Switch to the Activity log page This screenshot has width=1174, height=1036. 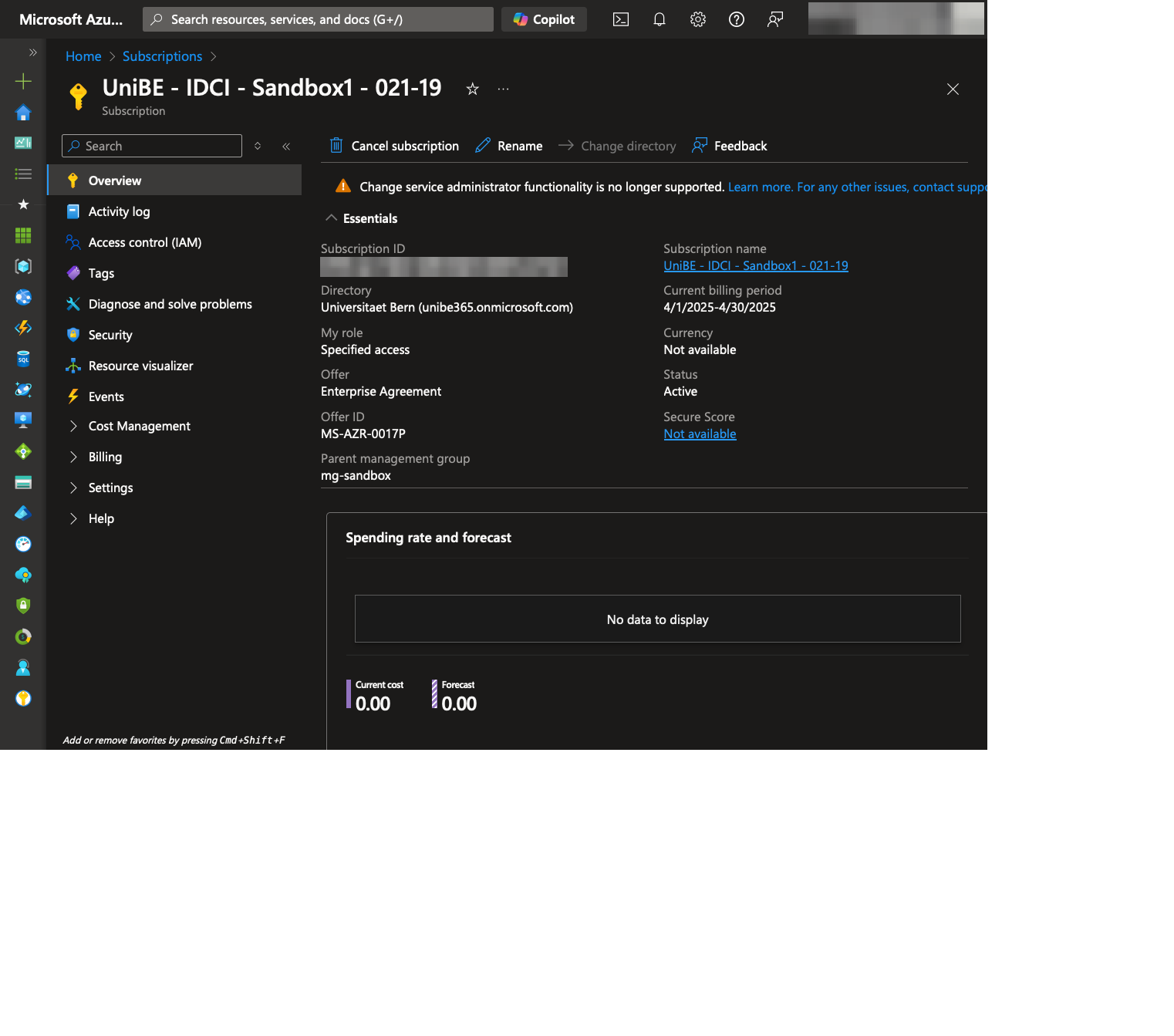coord(119,211)
